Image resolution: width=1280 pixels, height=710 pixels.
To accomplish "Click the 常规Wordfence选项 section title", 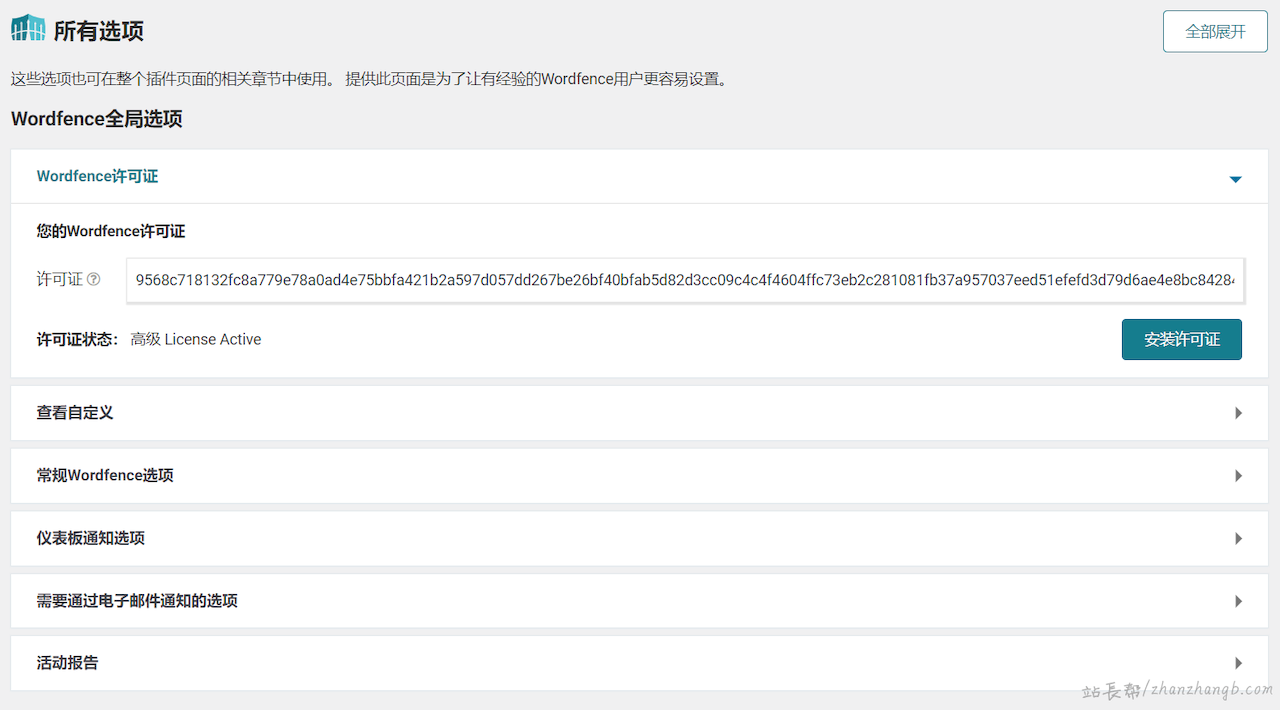I will click(x=105, y=476).
